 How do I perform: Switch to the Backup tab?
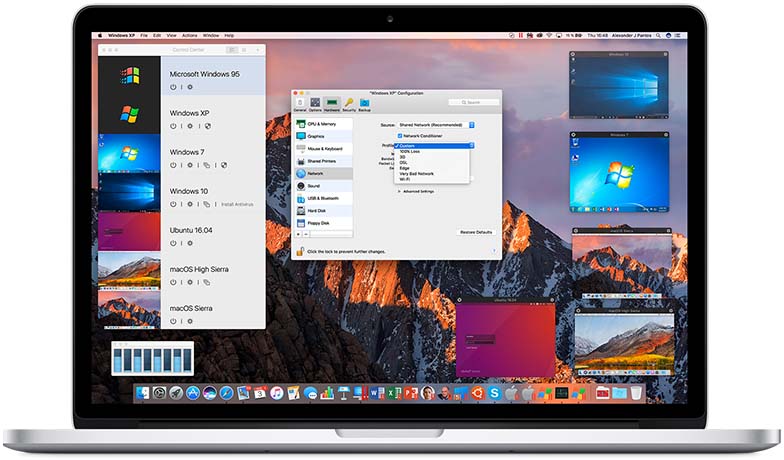pyautogui.click(x=364, y=104)
